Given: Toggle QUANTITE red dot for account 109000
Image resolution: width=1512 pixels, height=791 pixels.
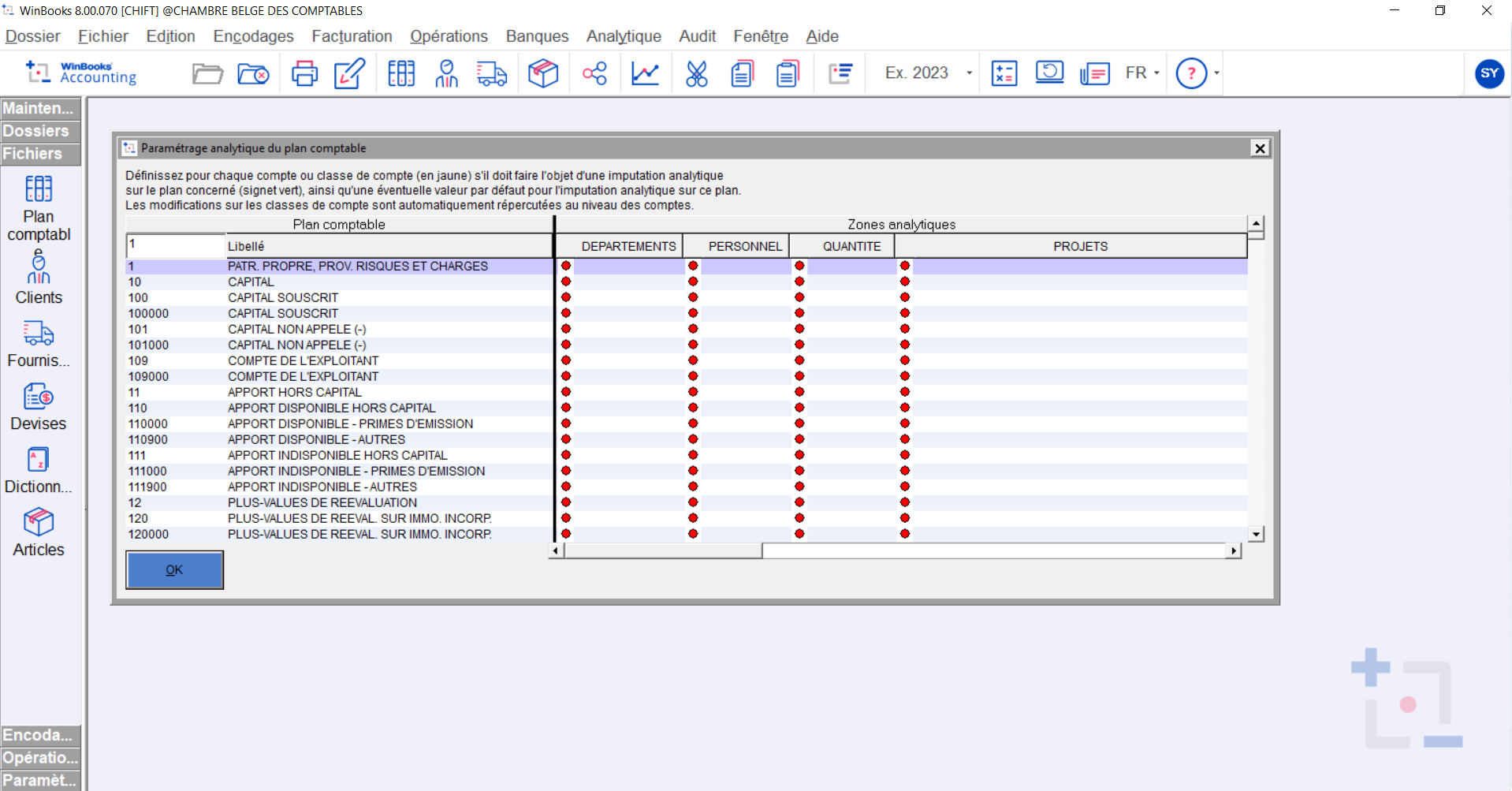Looking at the screenshot, I should pyautogui.click(x=799, y=376).
